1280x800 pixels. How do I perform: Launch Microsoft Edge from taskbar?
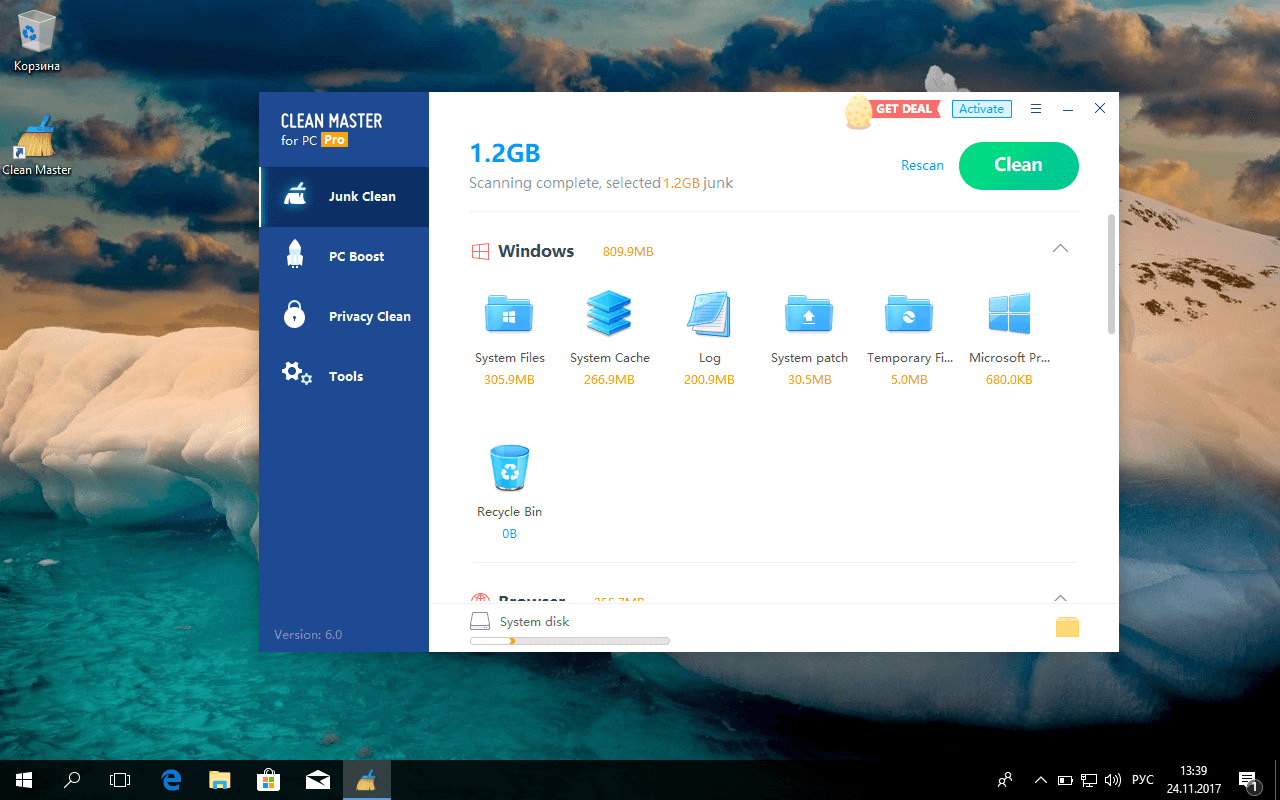pyautogui.click(x=171, y=780)
